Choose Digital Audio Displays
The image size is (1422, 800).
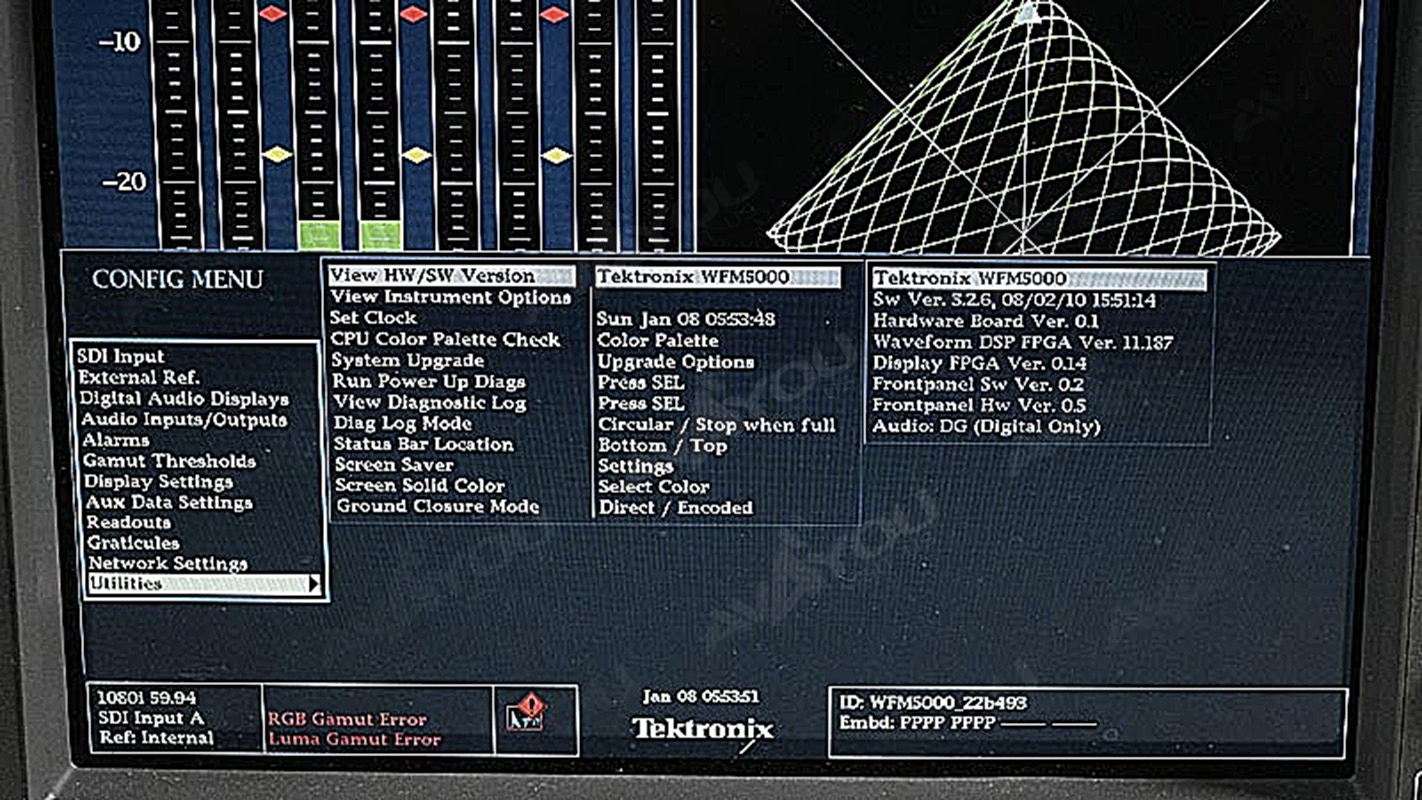pyautogui.click(x=185, y=399)
